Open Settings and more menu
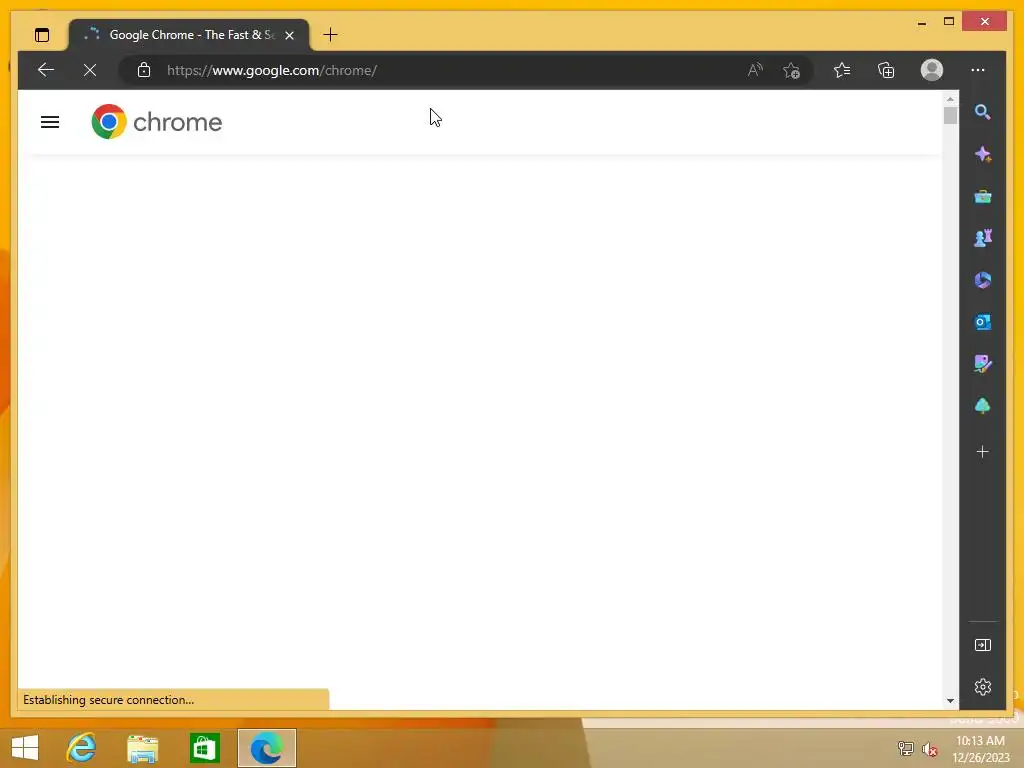The width and height of the screenshot is (1024, 768). [978, 70]
